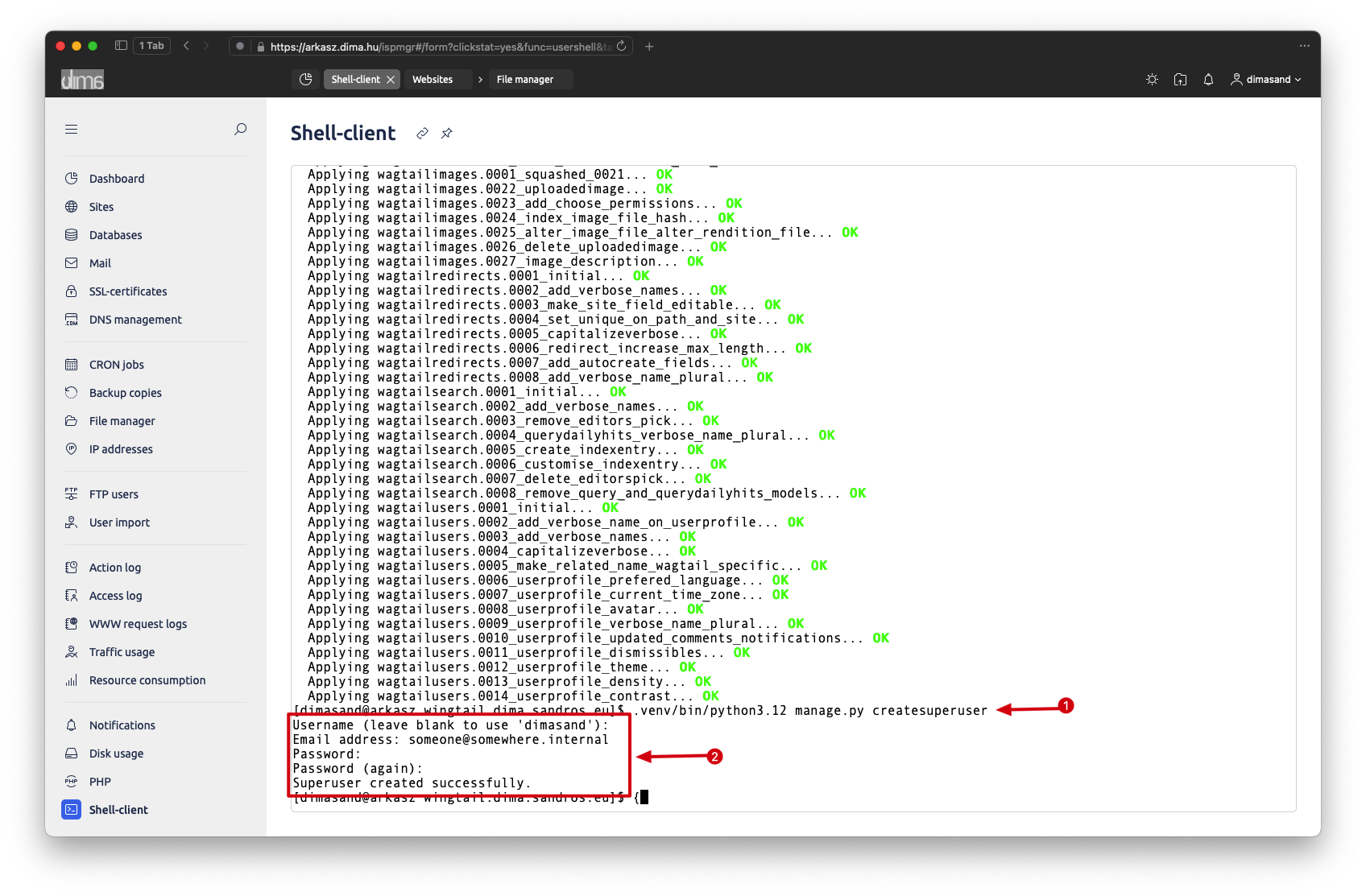Select Backup copies in sidebar
The width and height of the screenshot is (1366, 896).
(x=126, y=393)
